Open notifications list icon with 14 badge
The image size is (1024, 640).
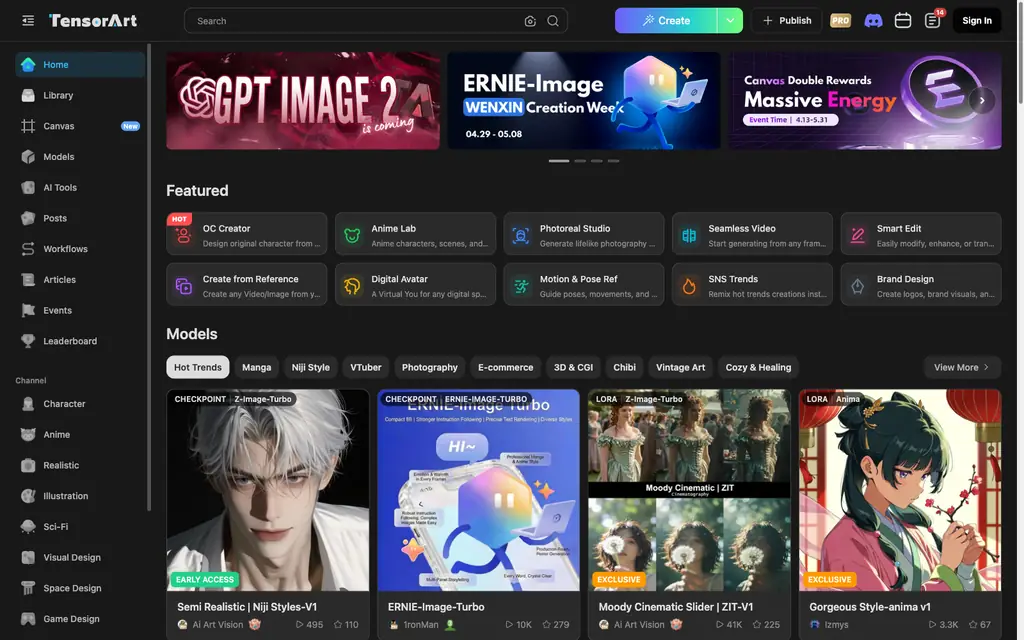click(x=933, y=21)
